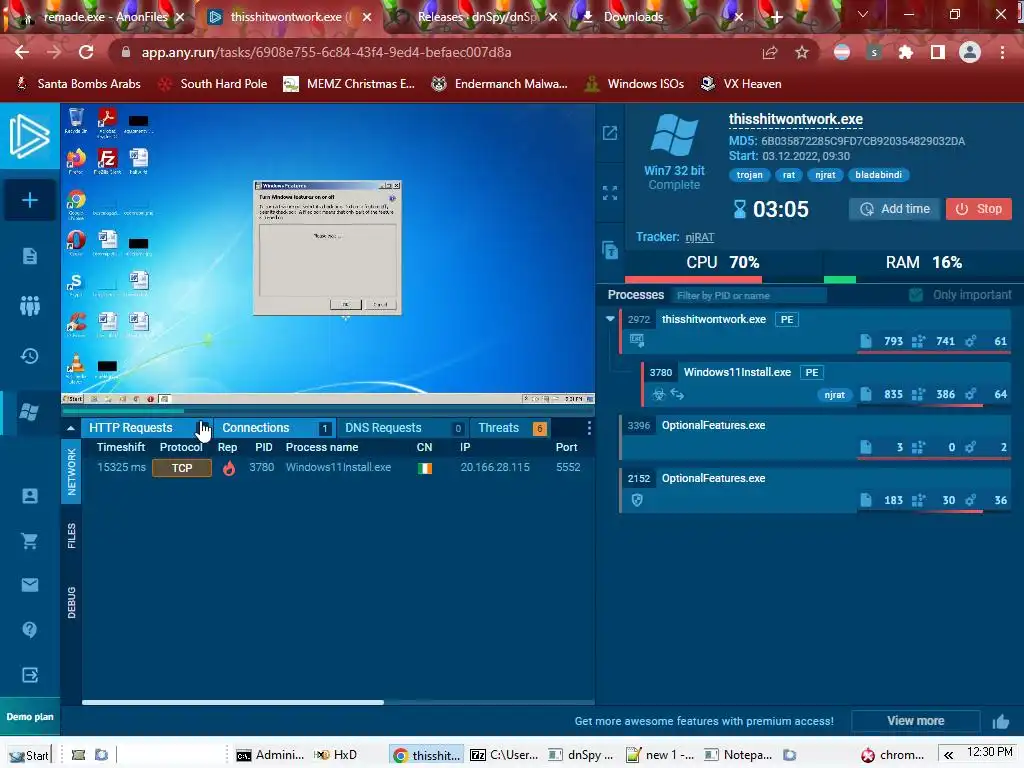The width and height of the screenshot is (1024, 768).
Task: Expand hidden system tray icons
Action: click(948, 755)
